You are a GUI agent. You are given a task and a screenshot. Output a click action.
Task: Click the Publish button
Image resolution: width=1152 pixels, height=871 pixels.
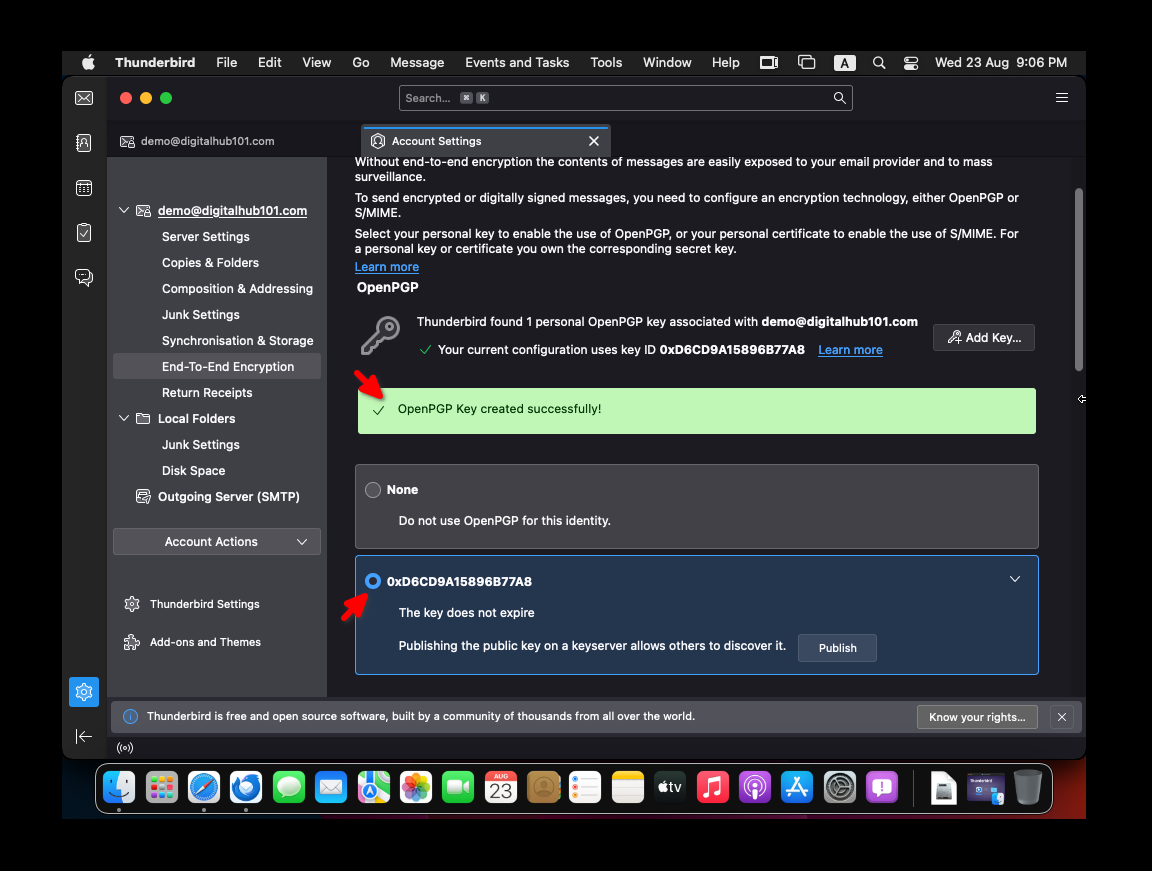[838, 648]
